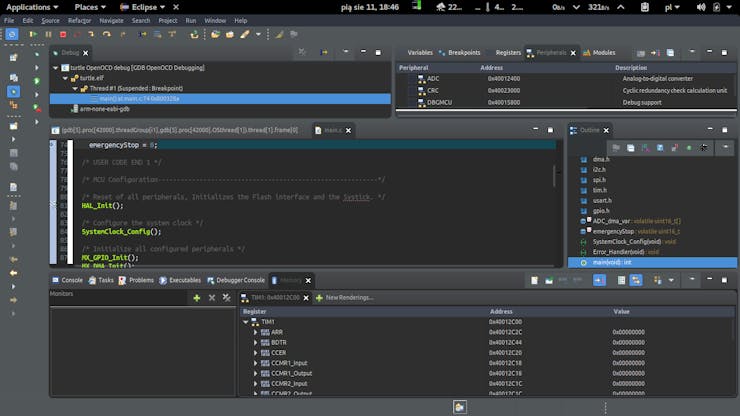Select SystemClock_Config(void) in Outline
Image resolution: width=740 pixels, height=416 pixels.
tap(628, 242)
